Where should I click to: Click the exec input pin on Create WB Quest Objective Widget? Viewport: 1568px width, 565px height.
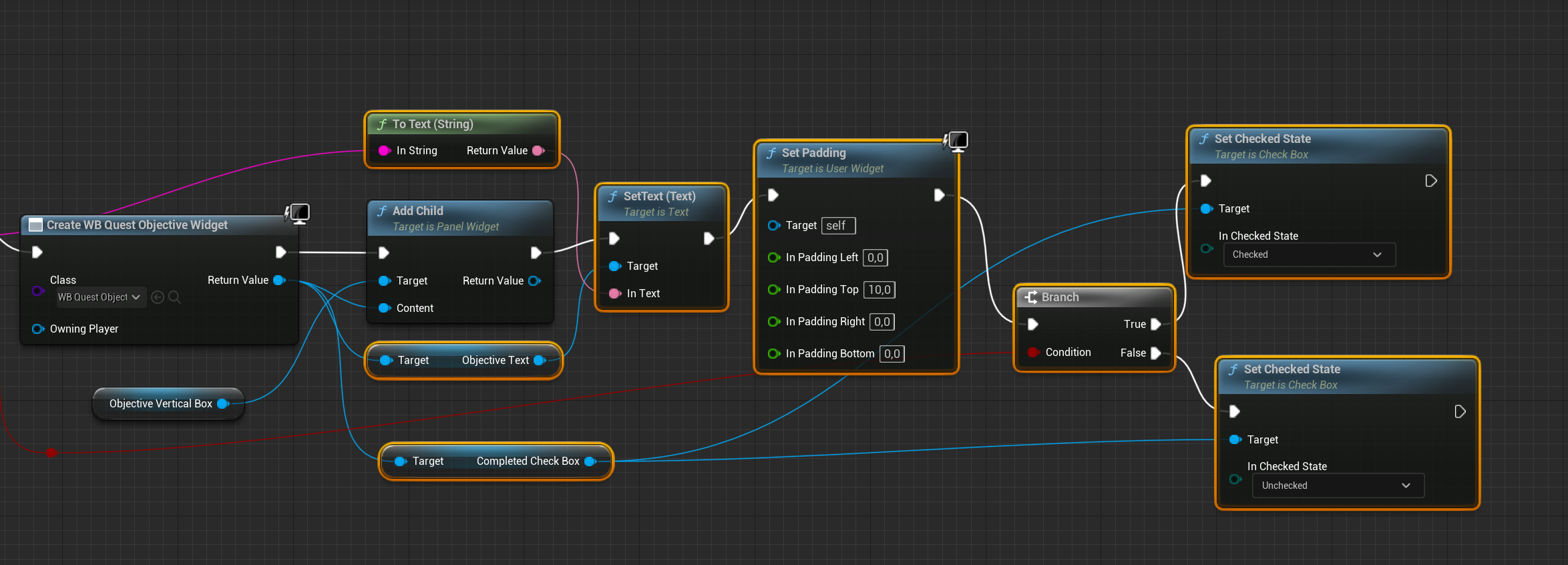point(37,252)
